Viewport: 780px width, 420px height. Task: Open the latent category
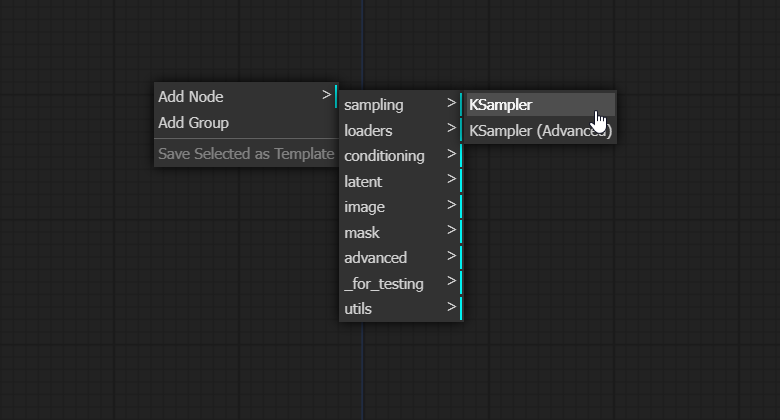click(401, 182)
